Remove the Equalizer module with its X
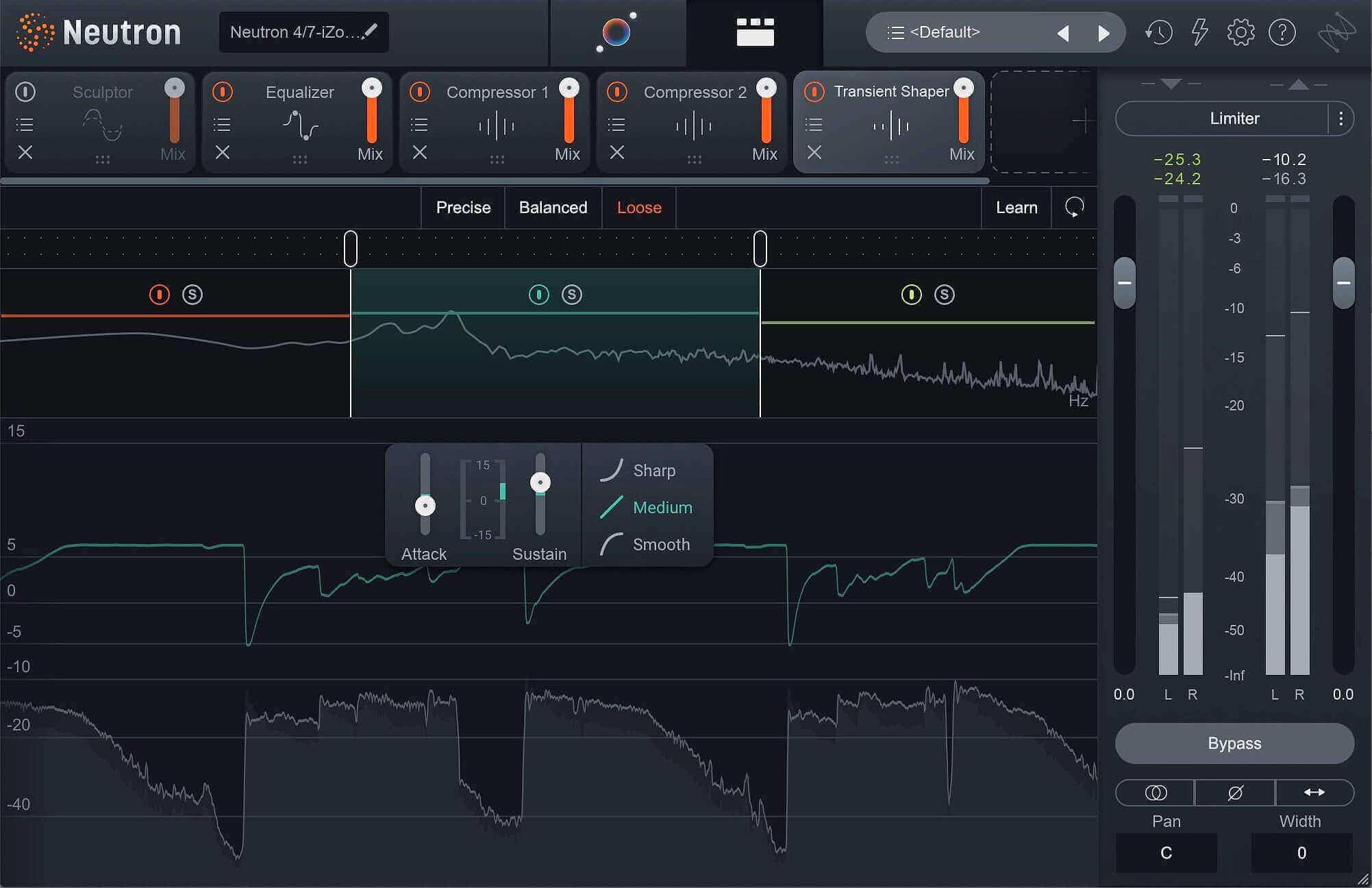1372x888 pixels. point(223,152)
